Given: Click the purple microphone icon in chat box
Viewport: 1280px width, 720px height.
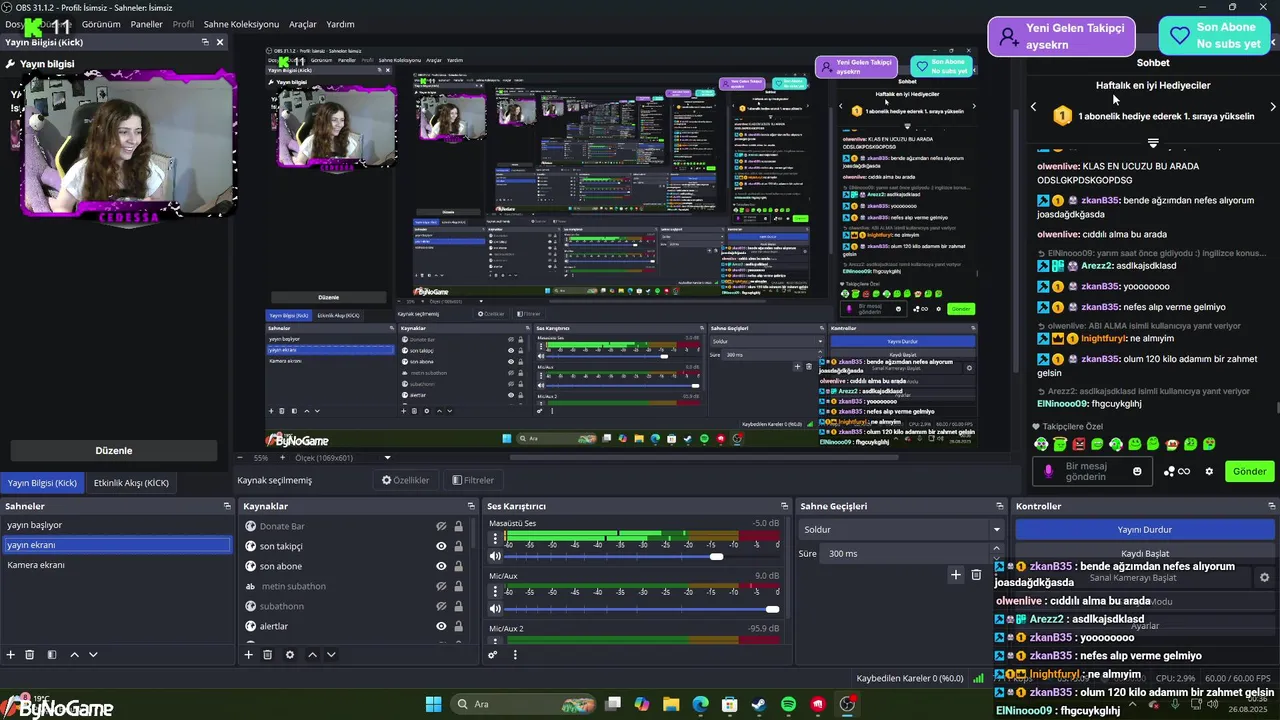Looking at the screenshot, I should (1049, 471).
